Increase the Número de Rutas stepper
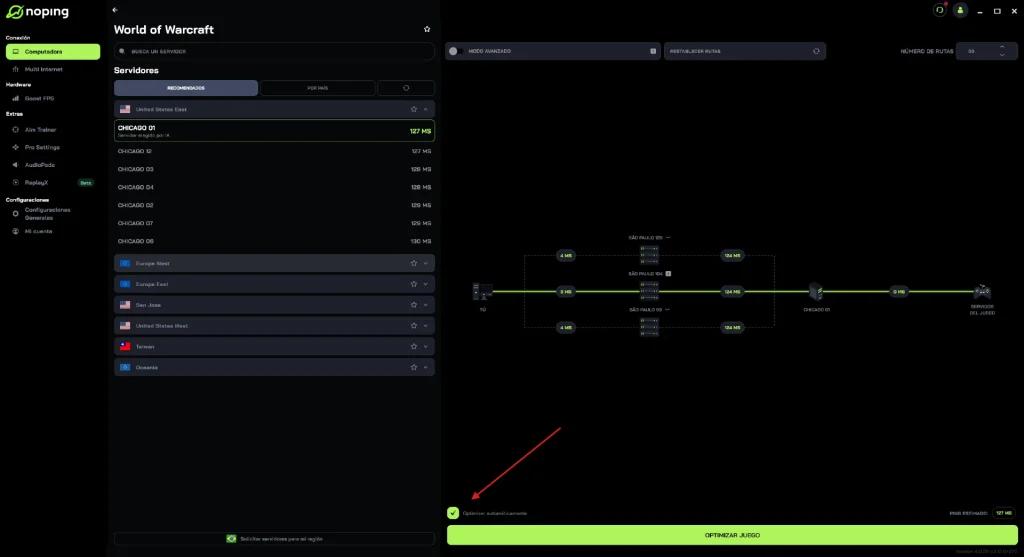1024x557 pixels. click(x=1002, y=47)
